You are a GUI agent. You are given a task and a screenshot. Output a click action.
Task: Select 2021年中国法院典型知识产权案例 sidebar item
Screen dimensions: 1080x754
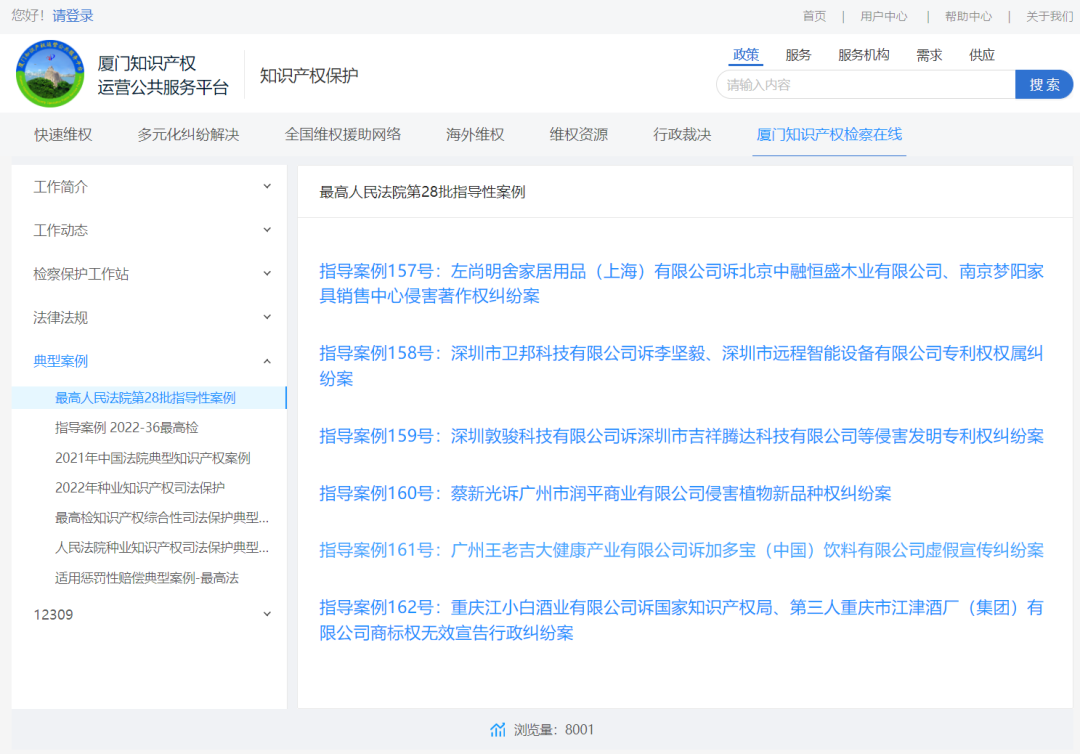point(153,458)
